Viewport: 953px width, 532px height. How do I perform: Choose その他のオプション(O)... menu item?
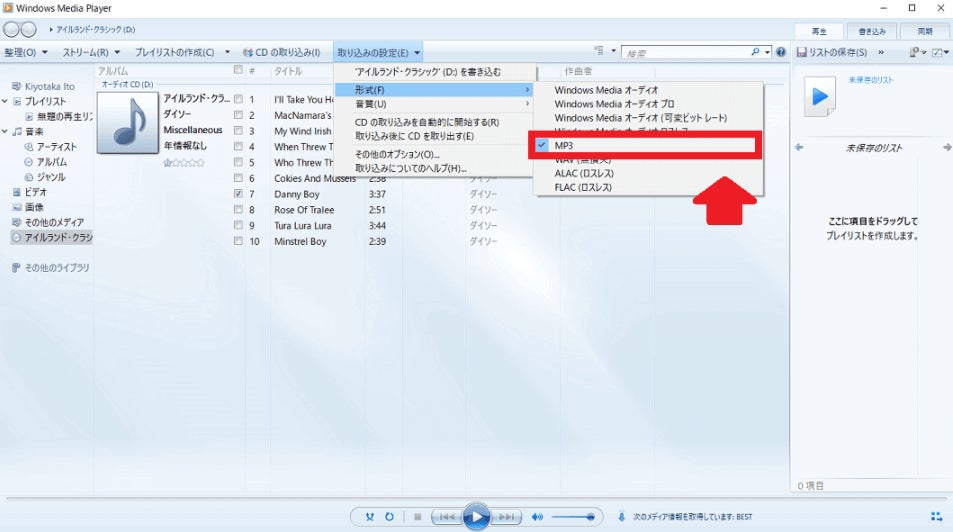point(435,154)
